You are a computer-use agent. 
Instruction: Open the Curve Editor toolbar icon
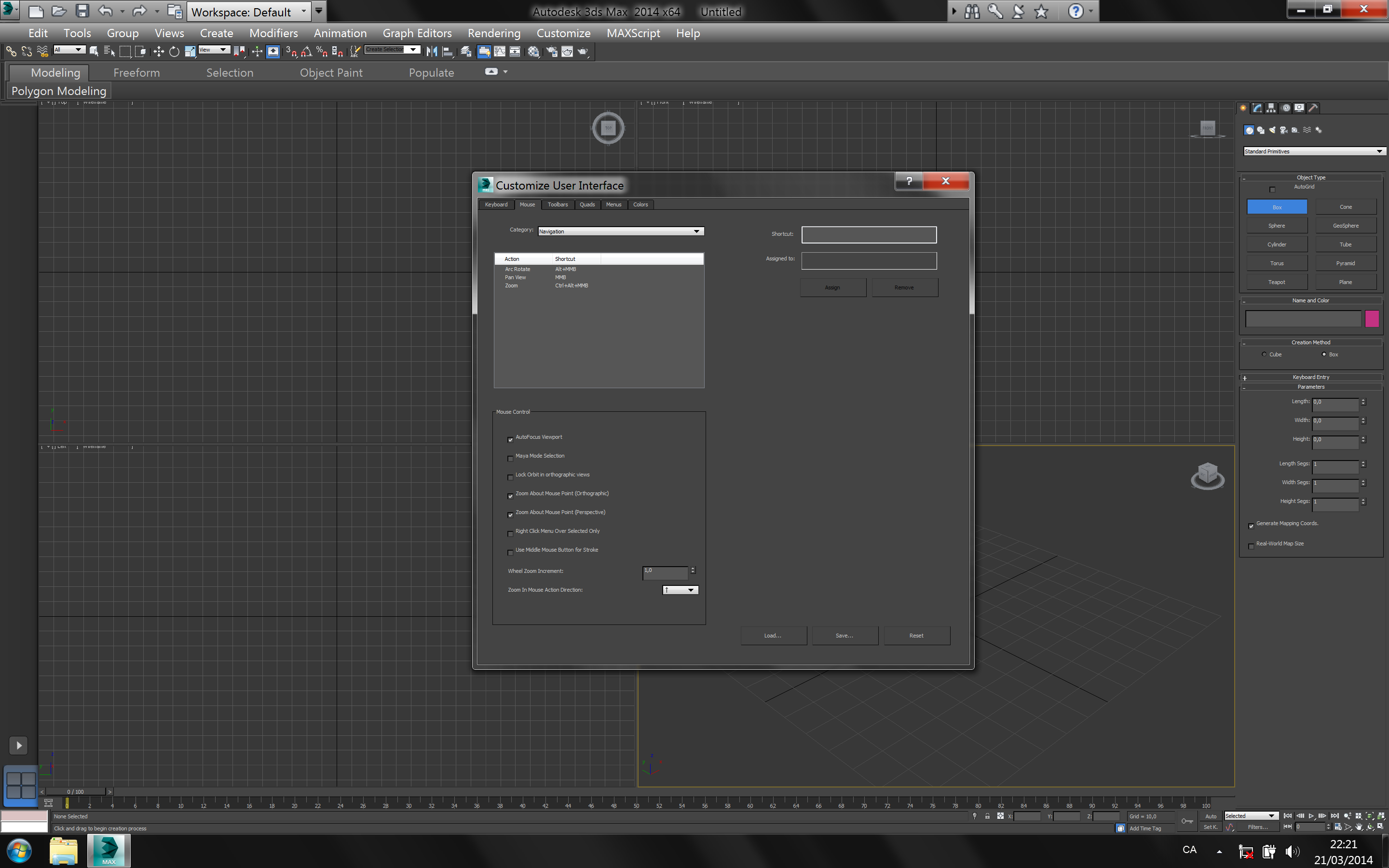(500, 52)
